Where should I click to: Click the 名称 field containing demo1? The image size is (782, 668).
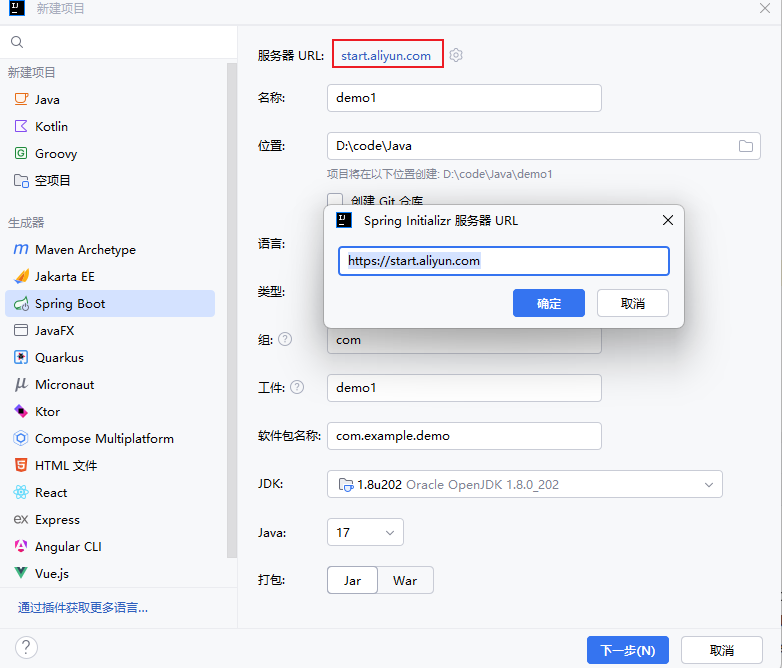[464, 98]
